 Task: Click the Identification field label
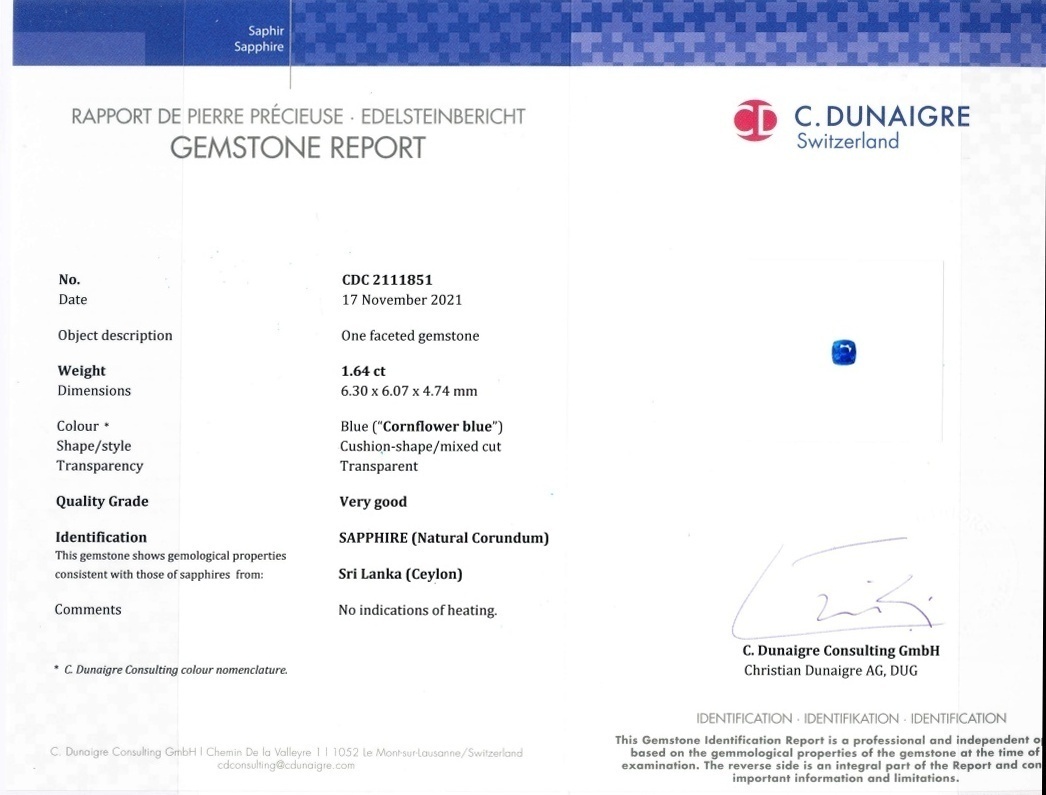click(x=101, y=538)
